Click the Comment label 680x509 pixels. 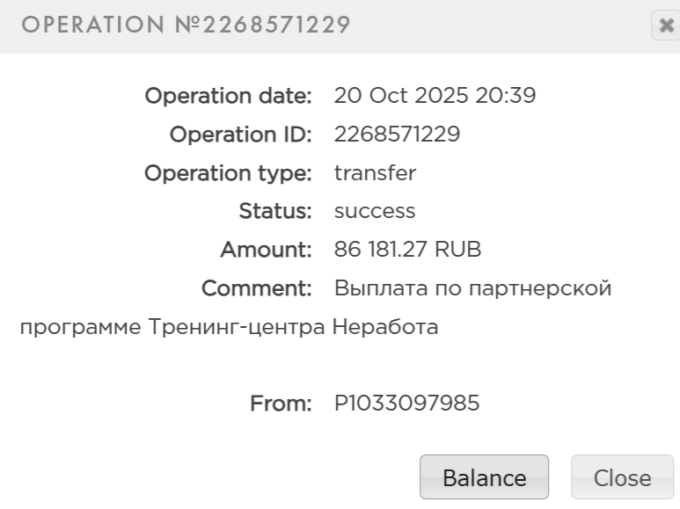click(257, 289)
